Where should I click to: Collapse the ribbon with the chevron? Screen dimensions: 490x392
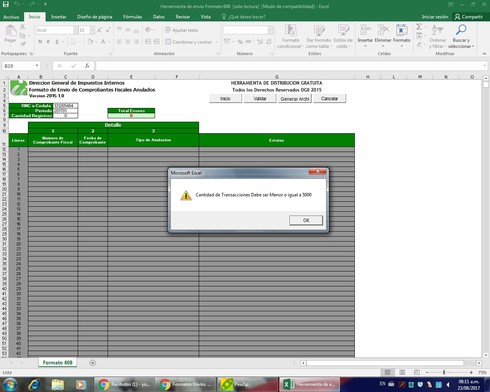[484, 53]
